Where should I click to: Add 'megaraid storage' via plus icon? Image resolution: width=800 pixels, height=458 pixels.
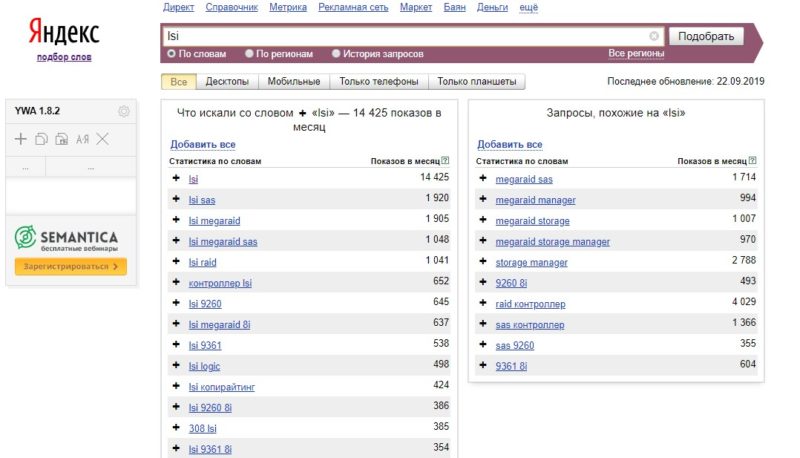[483, 220]
